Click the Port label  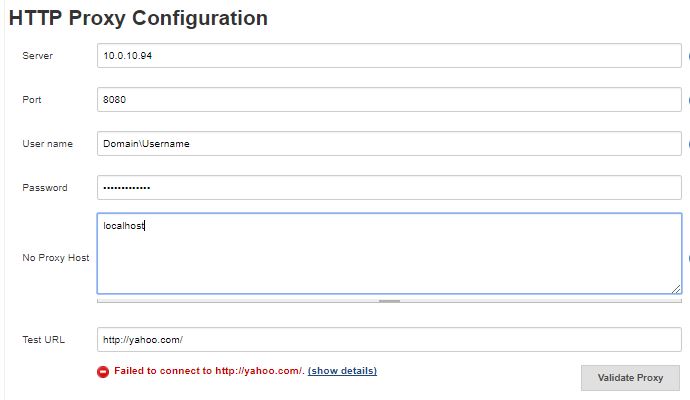coord(32,100)
